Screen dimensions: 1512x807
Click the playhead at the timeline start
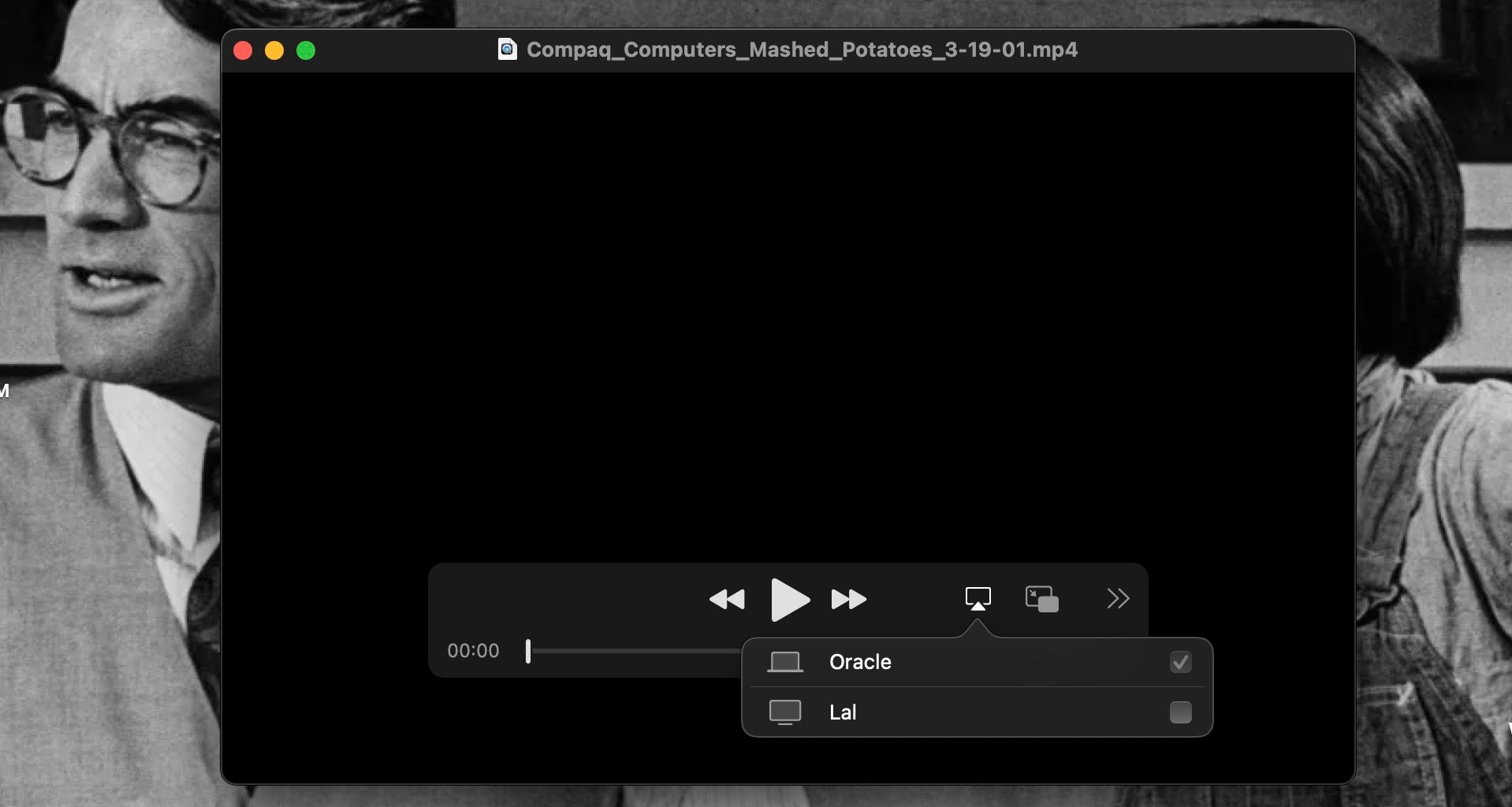click(x=528, y=650)
